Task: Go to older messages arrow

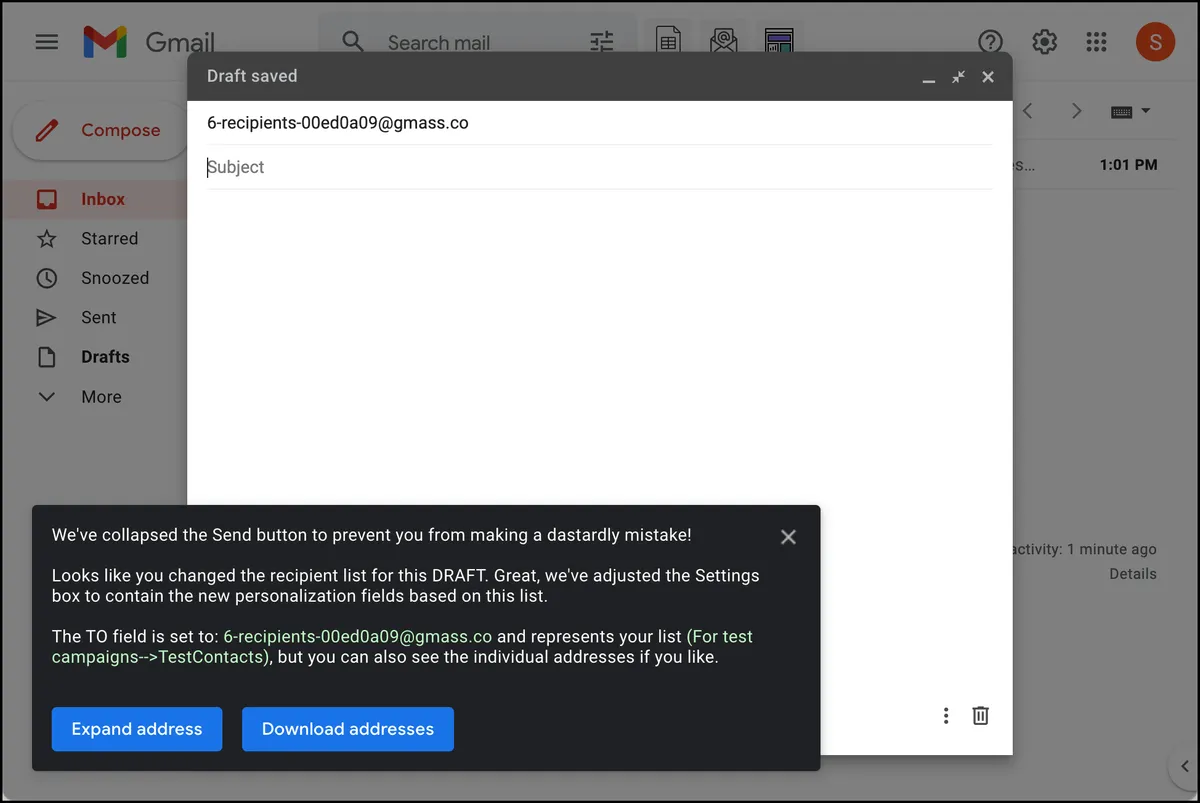Action: pyautogui.click(x=1076, y=111)
